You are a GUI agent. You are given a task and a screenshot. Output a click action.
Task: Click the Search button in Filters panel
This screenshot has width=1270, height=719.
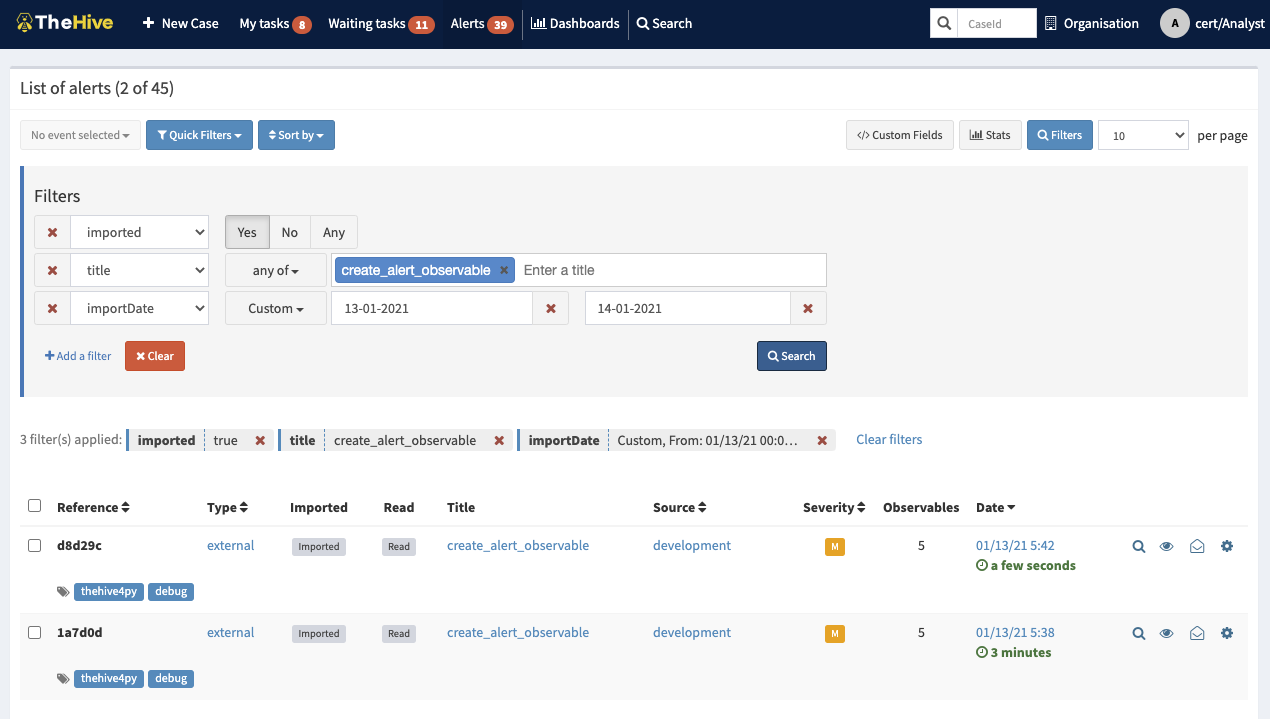tap(791, 355)
